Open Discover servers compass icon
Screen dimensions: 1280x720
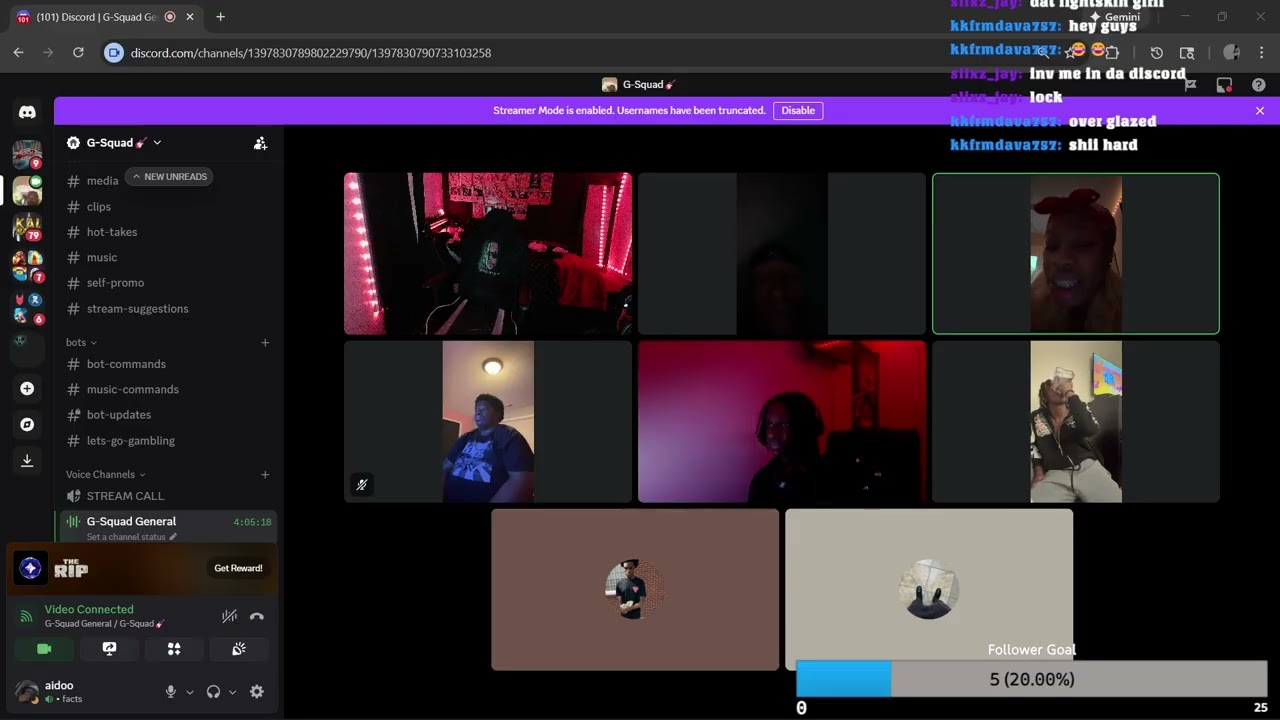click(x=27, y=424)
